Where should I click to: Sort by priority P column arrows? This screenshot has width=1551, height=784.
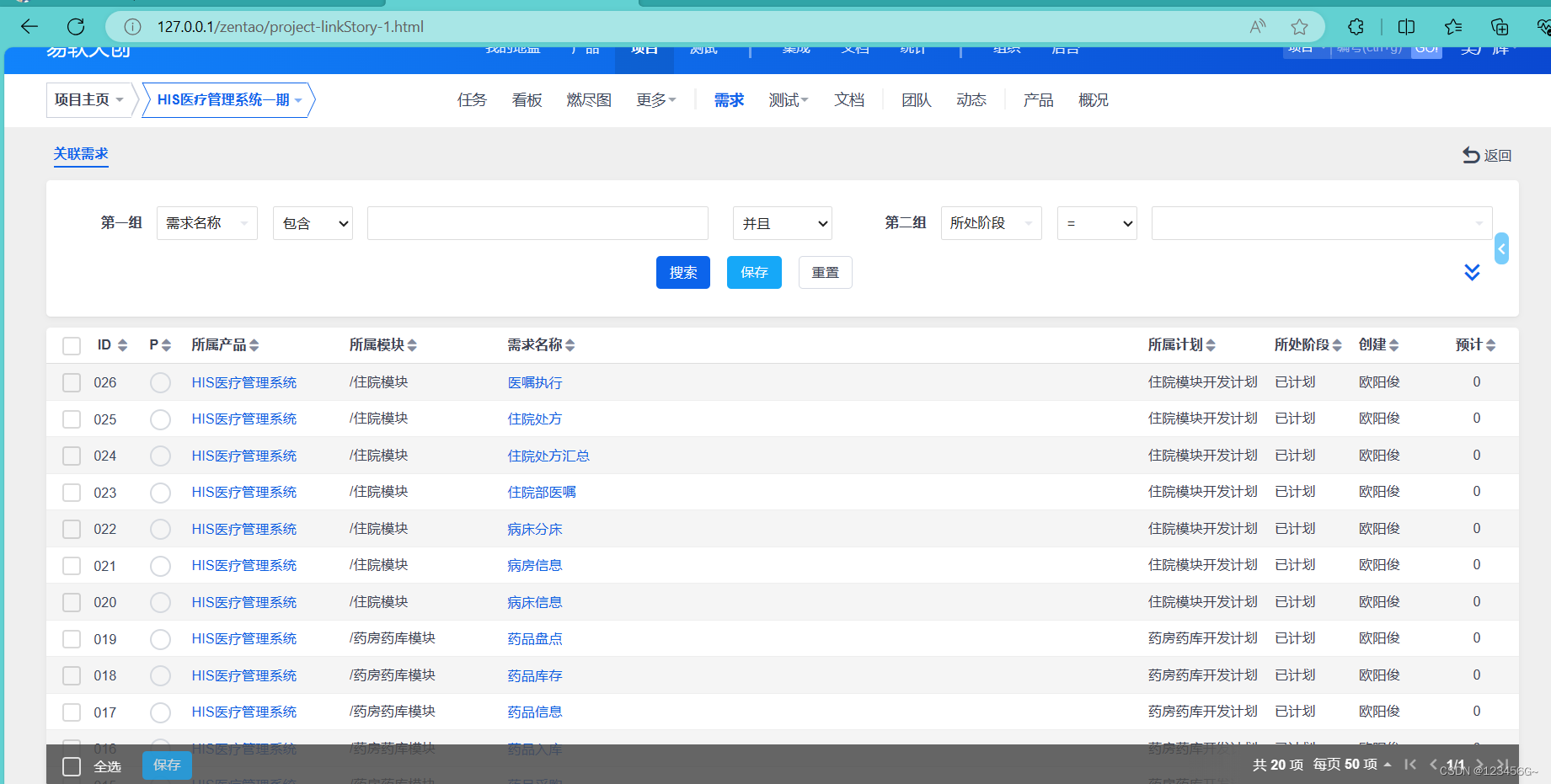click(x=166, y=345)
